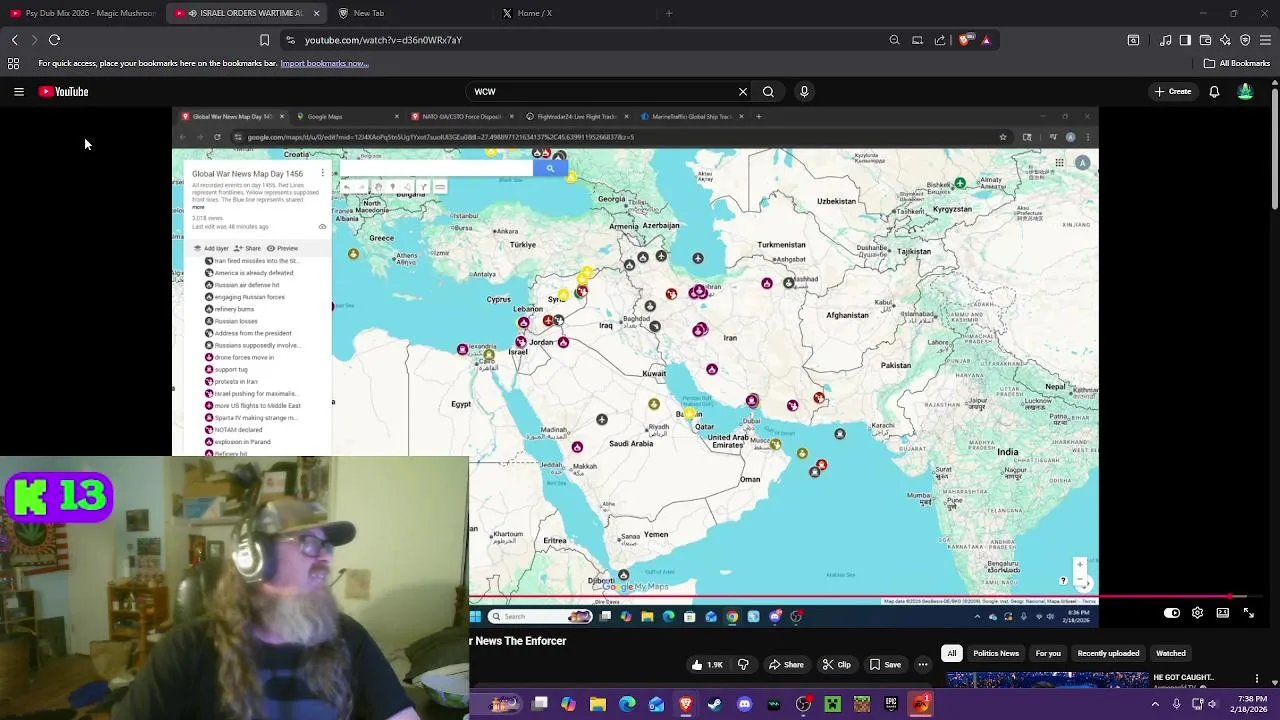1280x720 pixels.
Task: Bookmark this page using the bookmark icon
Action: pyautogui.click(x=264, y=40)
